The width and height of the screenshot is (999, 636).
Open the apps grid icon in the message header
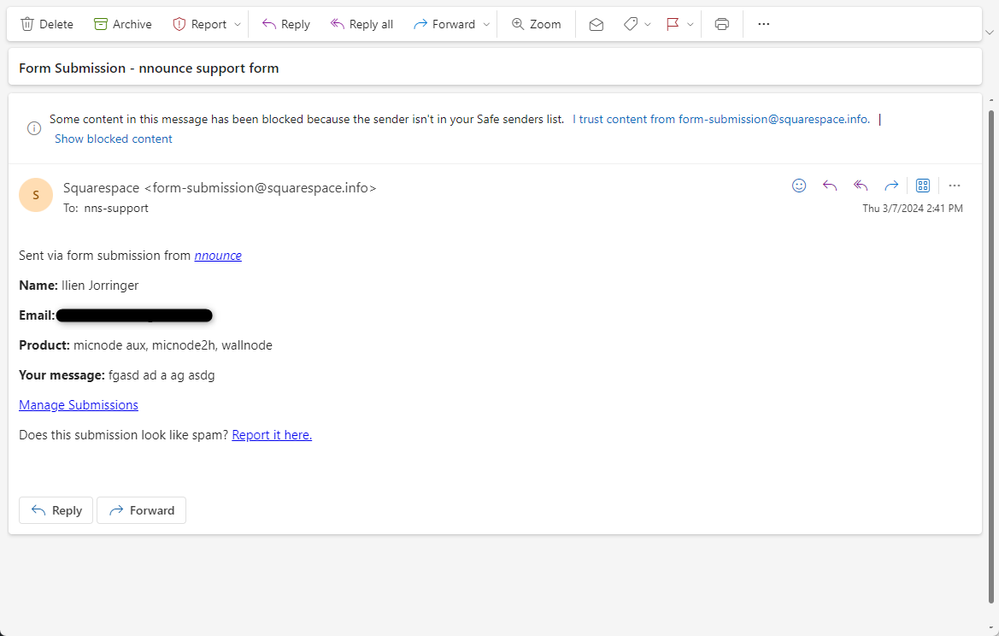click(x=923, y=185)
